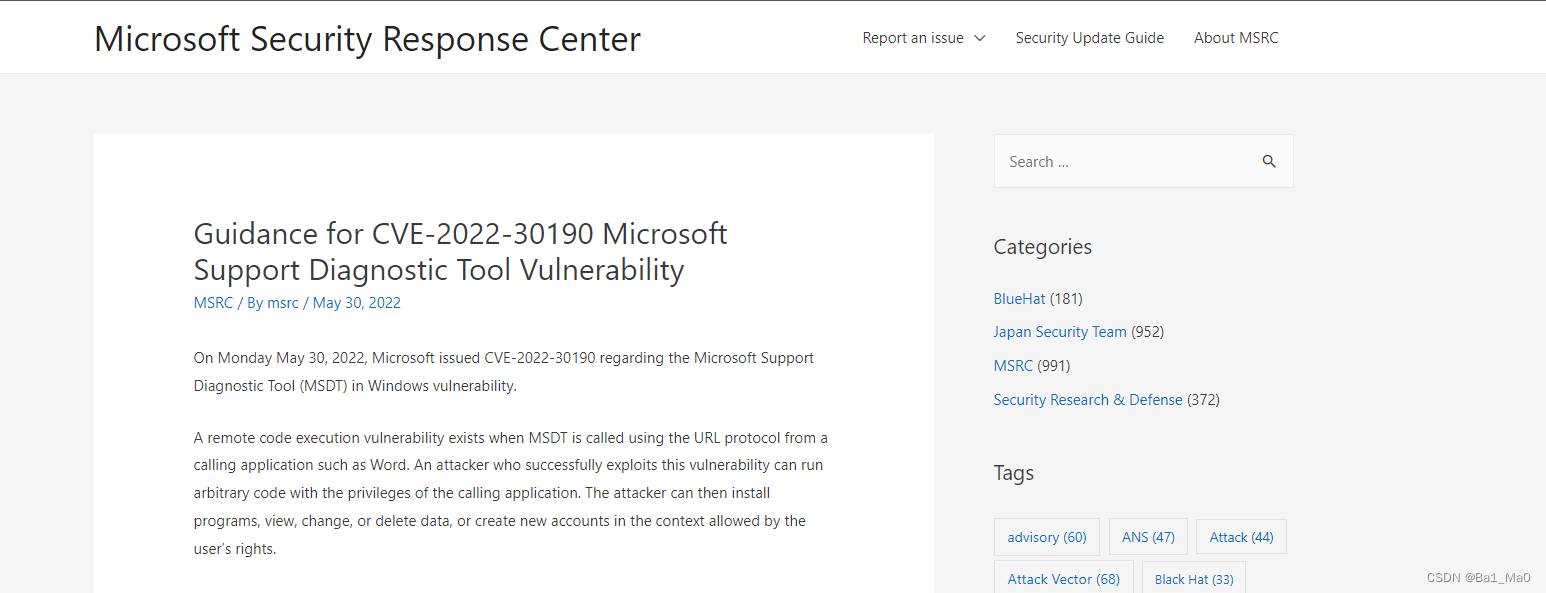Open Security Research & Defense category

click(1088, 400)
